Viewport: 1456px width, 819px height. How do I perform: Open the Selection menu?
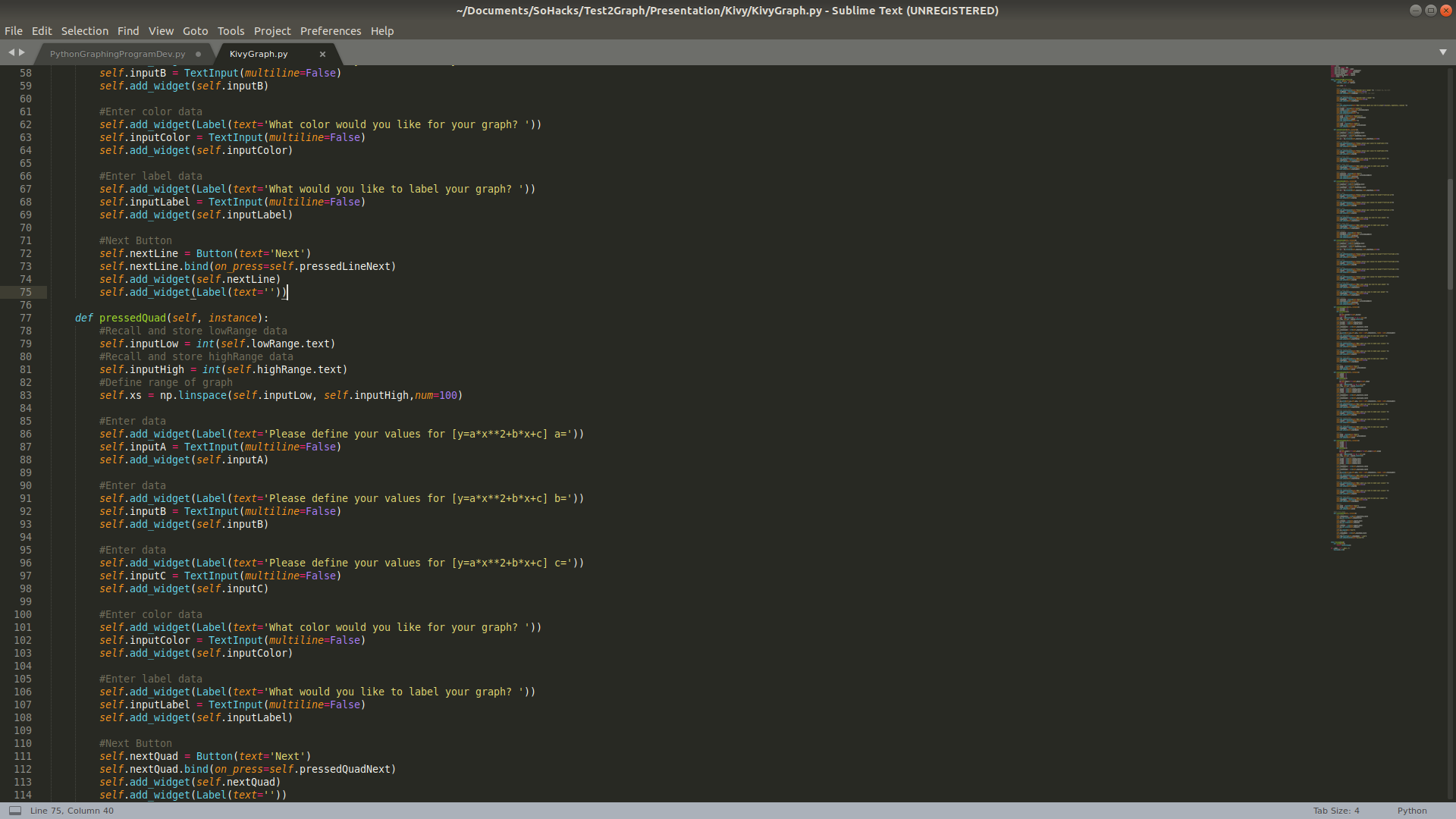(x=84, y=31)
